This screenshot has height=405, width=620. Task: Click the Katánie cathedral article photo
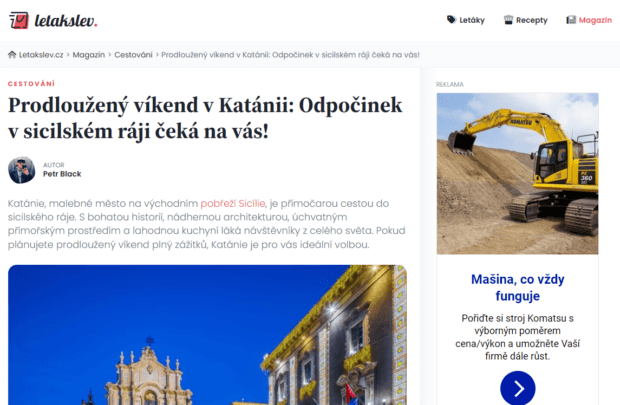point(207,335)
